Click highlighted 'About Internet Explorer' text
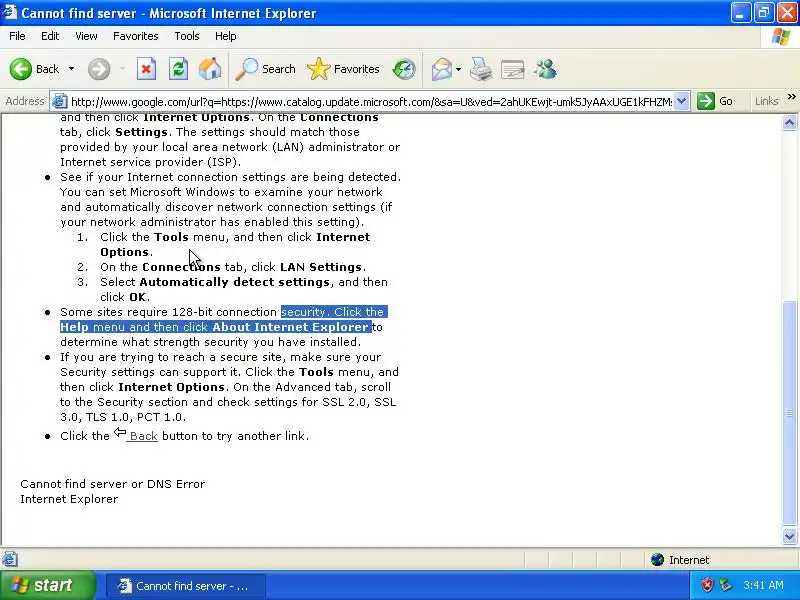800x600 pixels. [x=290, y=327]
